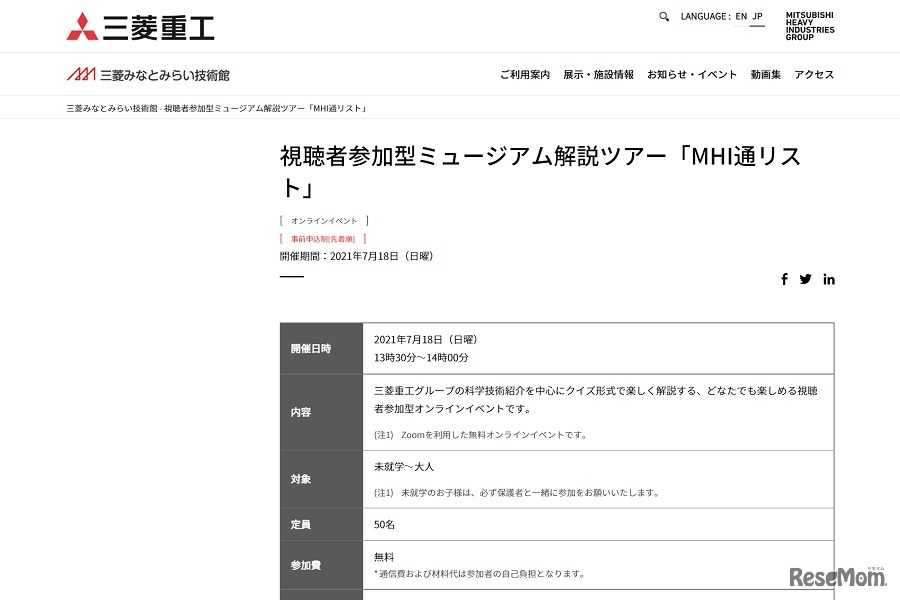Click the 三菱みなとみらい技術館 breadcrumb link
Image resolution: width=900 pixels, height=600 pixels.
(x=112, y=108)
